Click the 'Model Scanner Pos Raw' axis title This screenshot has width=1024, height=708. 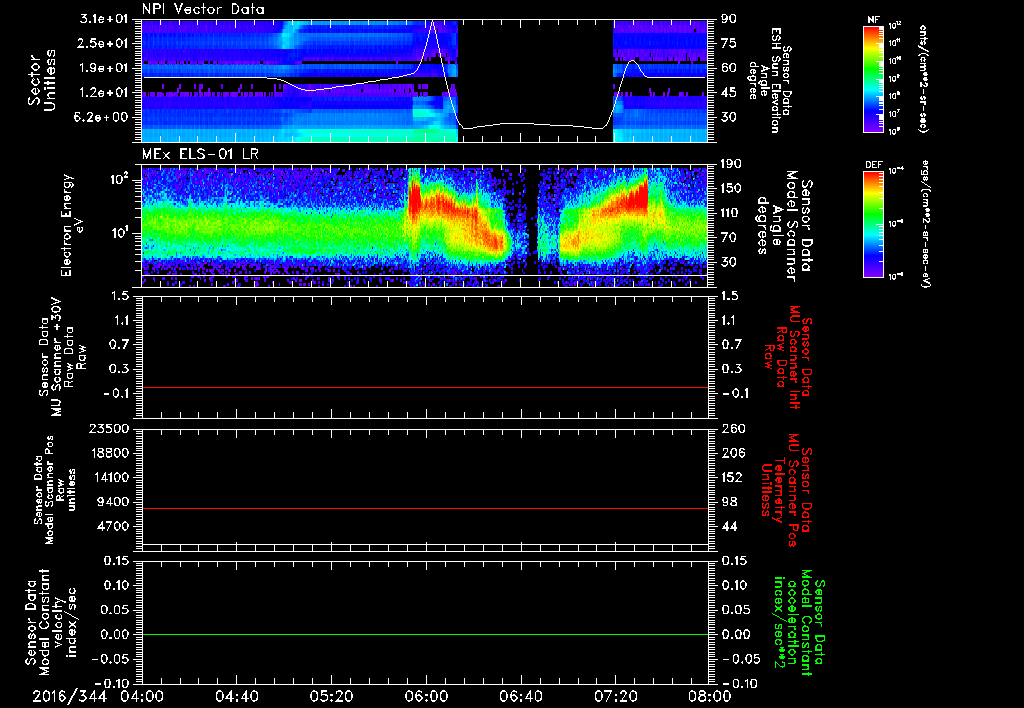pyautogui.click(x=55, y=490)
